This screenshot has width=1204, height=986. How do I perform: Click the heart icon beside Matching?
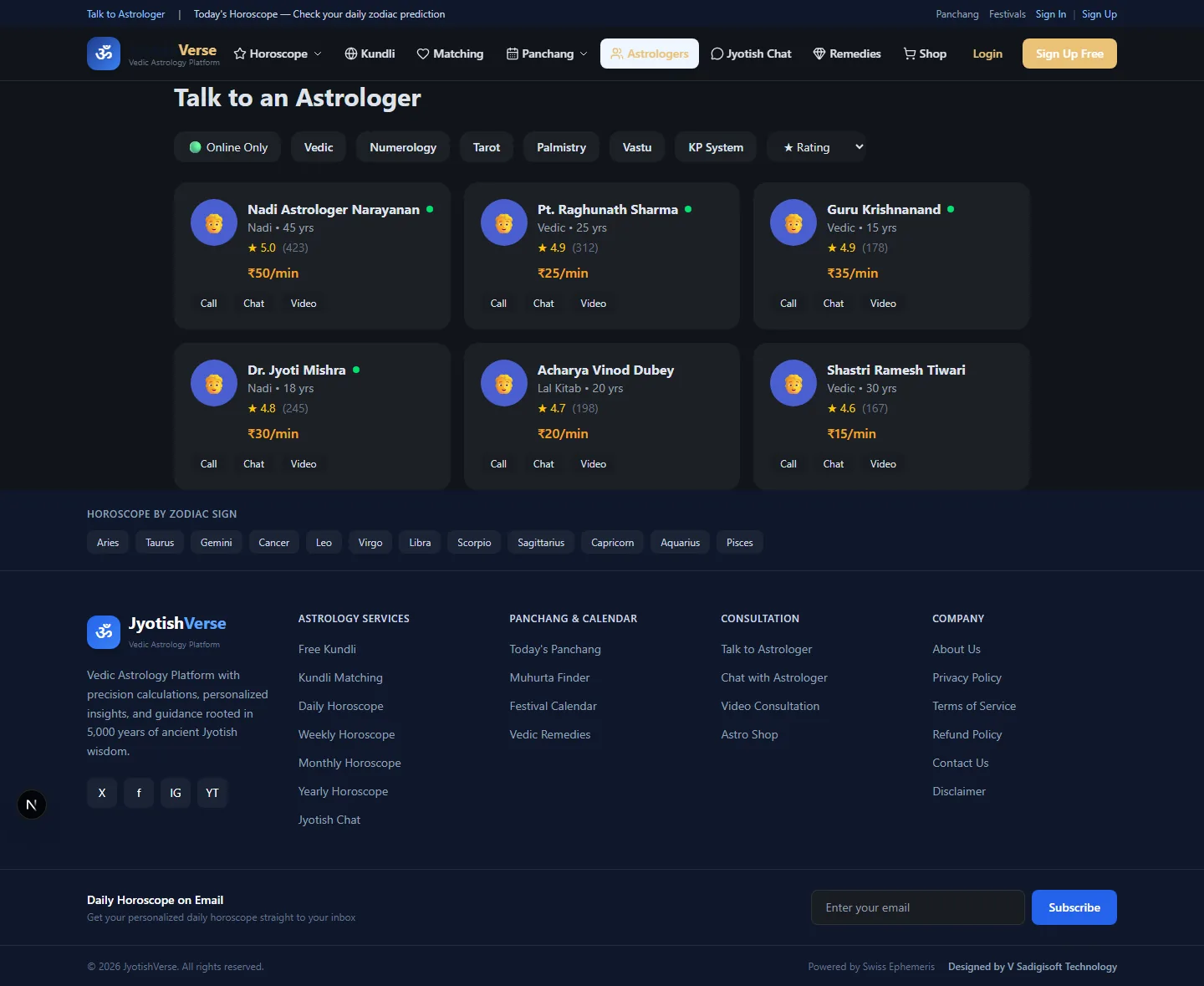point(423,54)
